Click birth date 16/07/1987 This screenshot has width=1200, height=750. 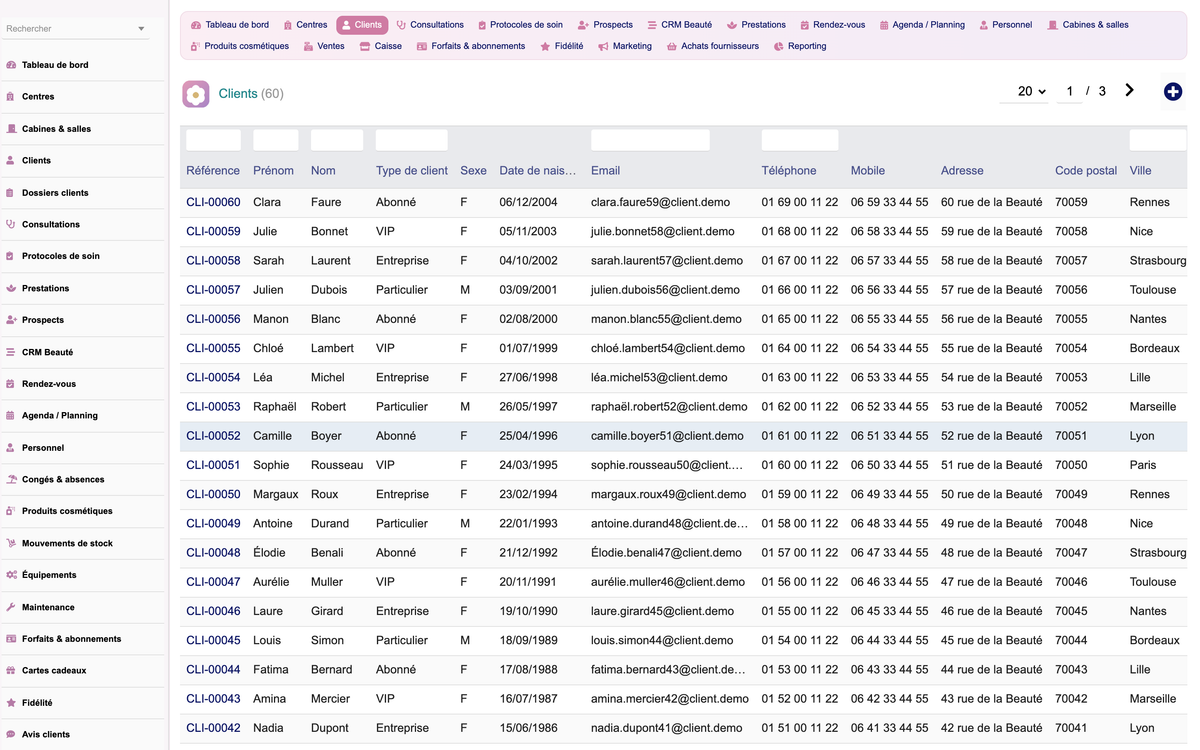click(529, 699)
